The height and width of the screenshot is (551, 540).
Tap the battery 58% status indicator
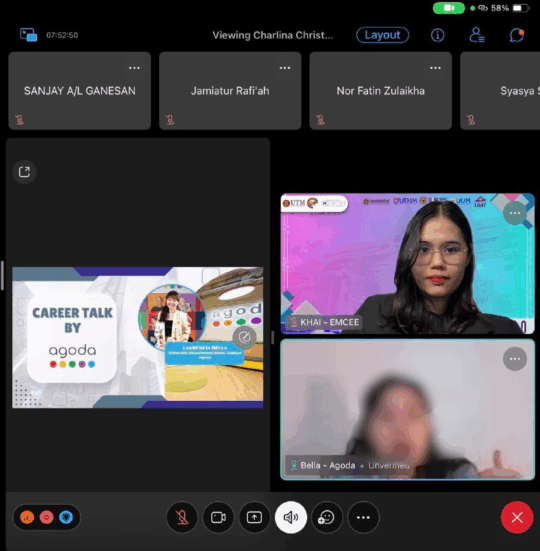(x=511, y=8)
